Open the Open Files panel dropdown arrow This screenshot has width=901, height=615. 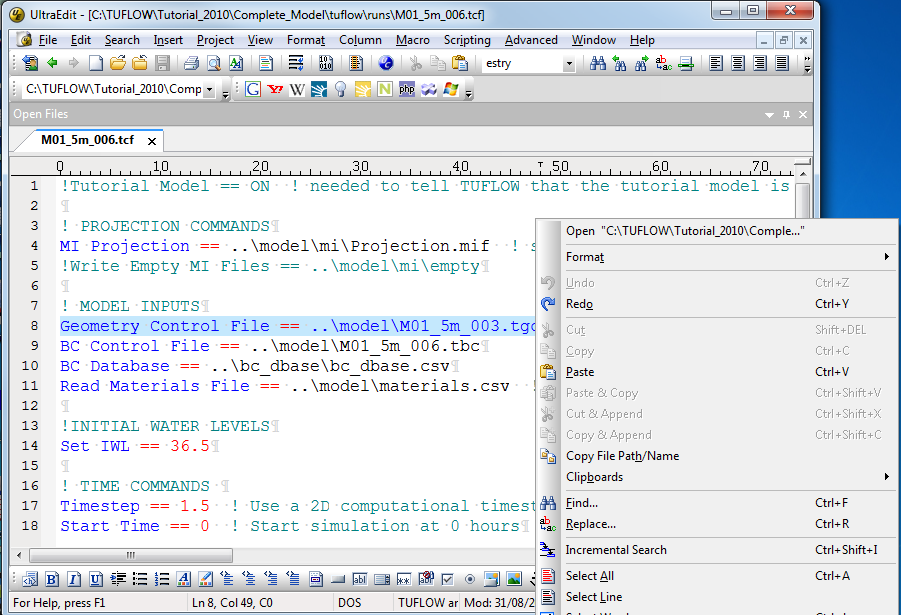pyautogui.click(x=769, y=115)
